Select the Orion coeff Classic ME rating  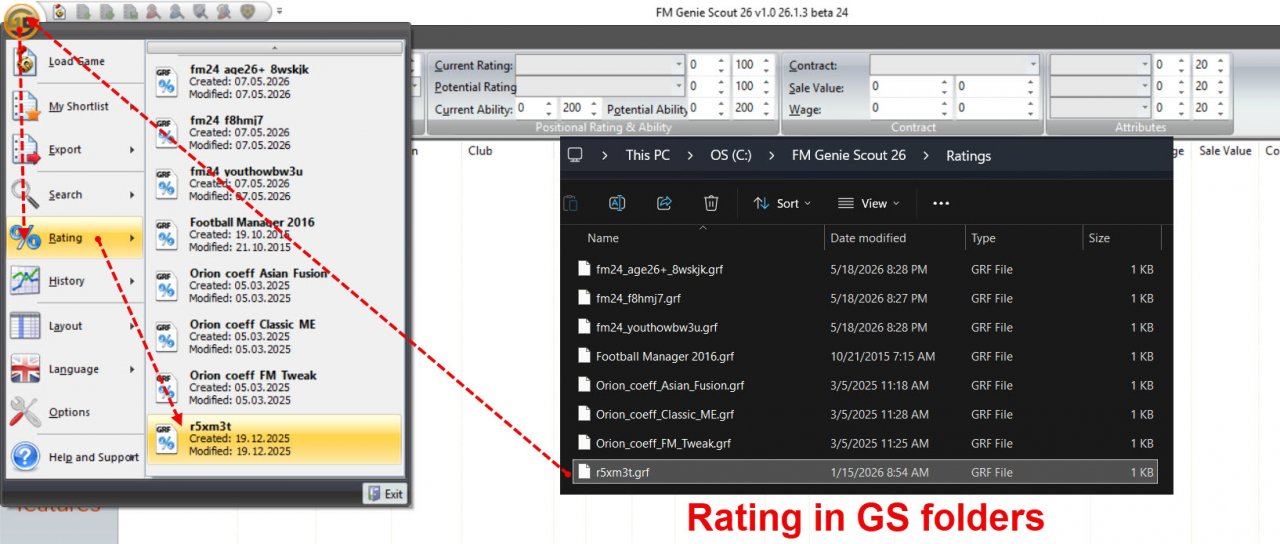click(x=275, y=336)
